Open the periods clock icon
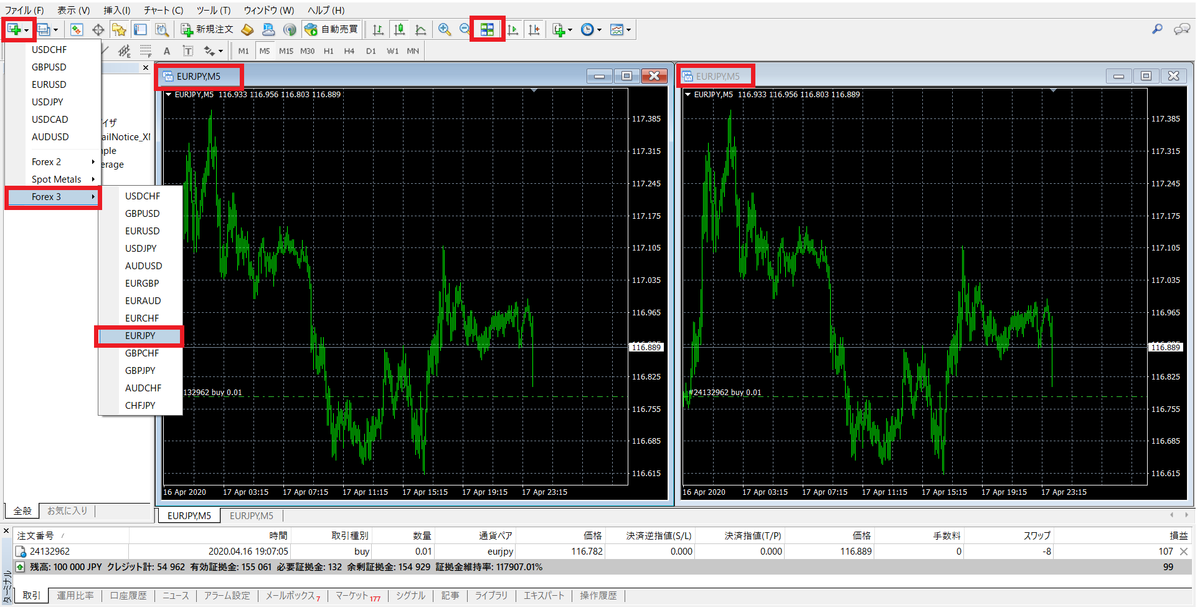Viewport: 1200px width, 607px height. pyautogui.click(x=587, y=29)
